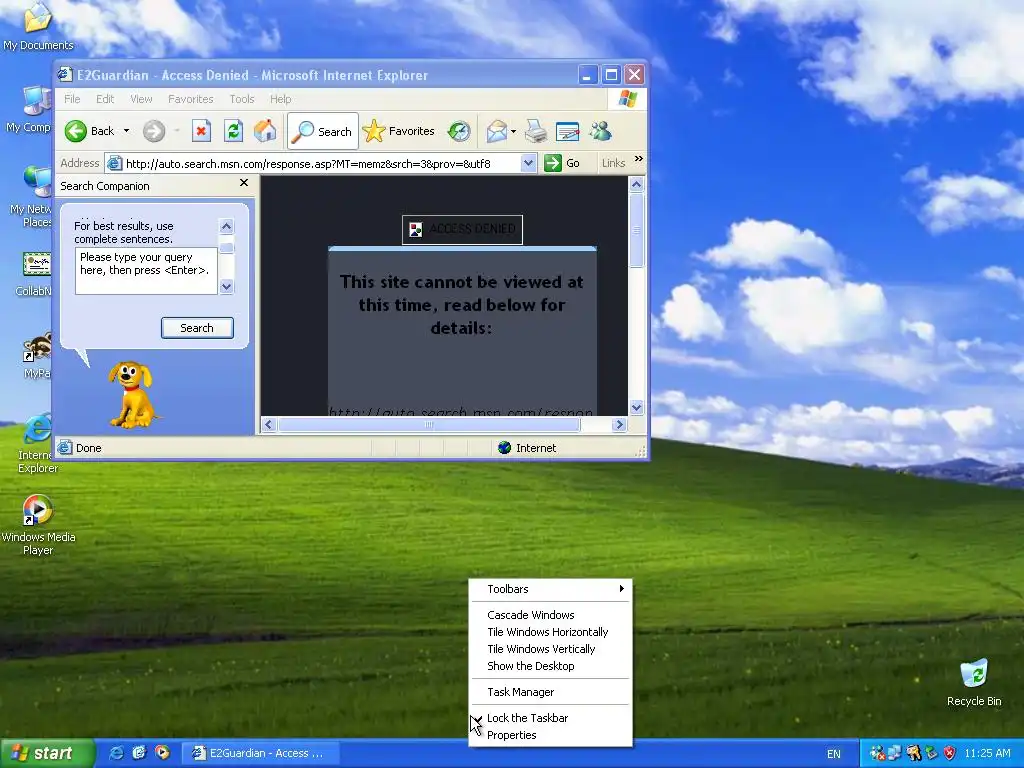1024x768 pixels.
Task: Open History icon in toolbar
Action: click(459, 131)
